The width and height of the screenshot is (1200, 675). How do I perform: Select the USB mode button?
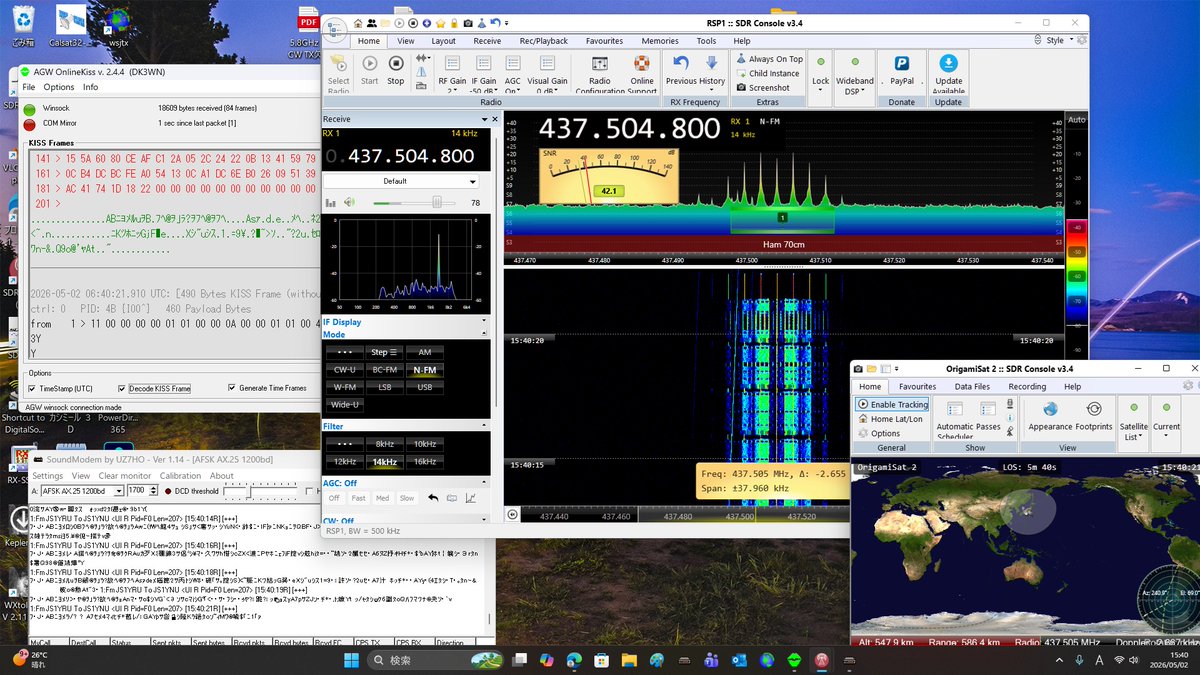pos(425,386)
